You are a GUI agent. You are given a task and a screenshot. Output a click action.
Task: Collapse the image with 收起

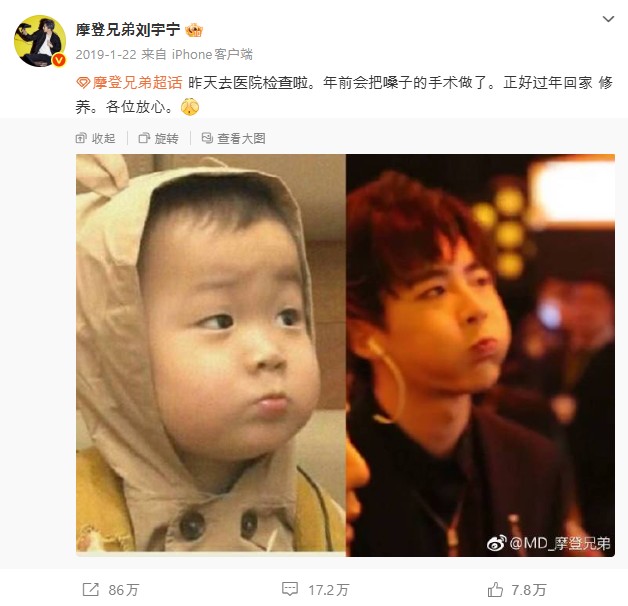(x=96, y=138)
